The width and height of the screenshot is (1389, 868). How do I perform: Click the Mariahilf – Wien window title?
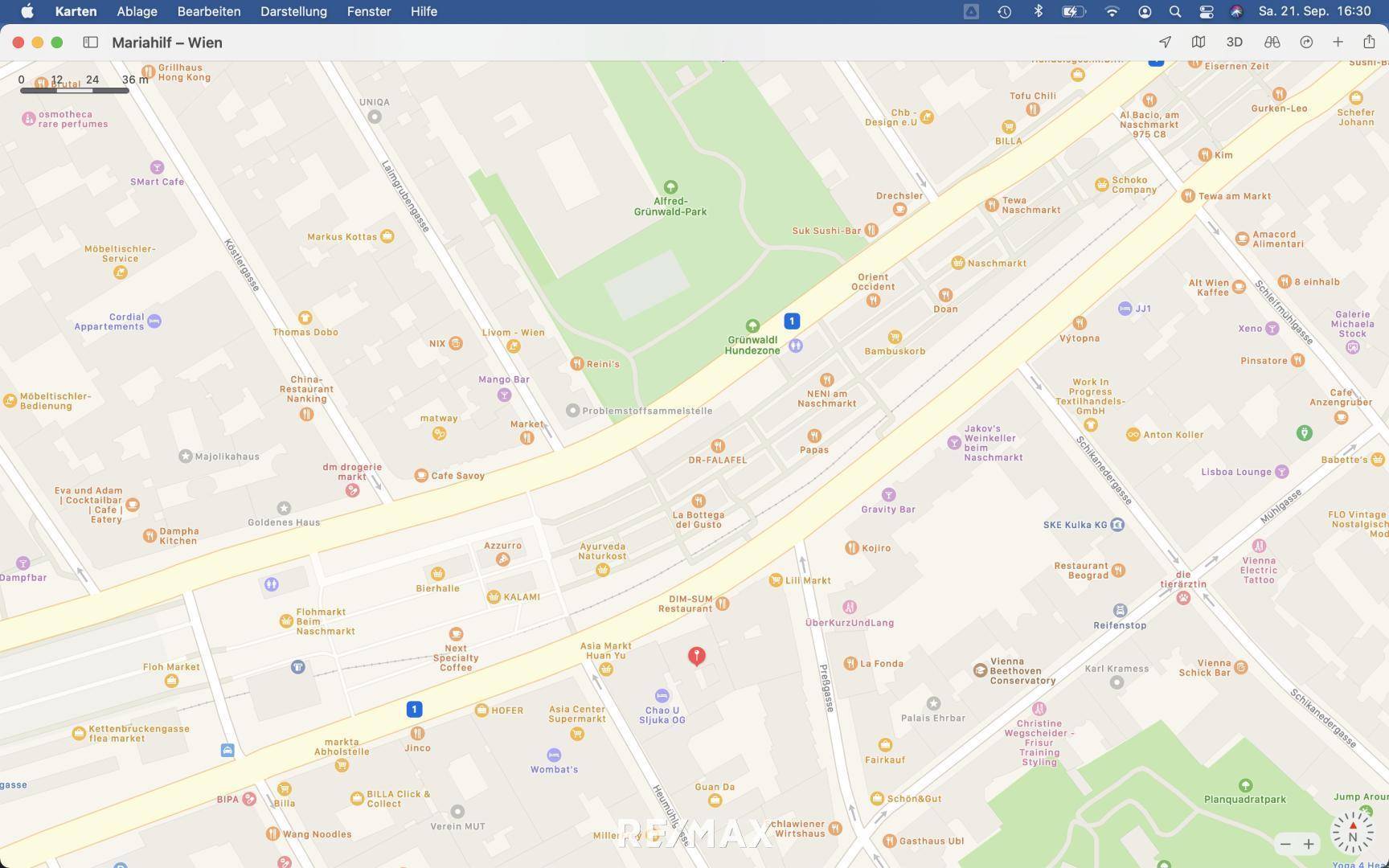(167, 43)
